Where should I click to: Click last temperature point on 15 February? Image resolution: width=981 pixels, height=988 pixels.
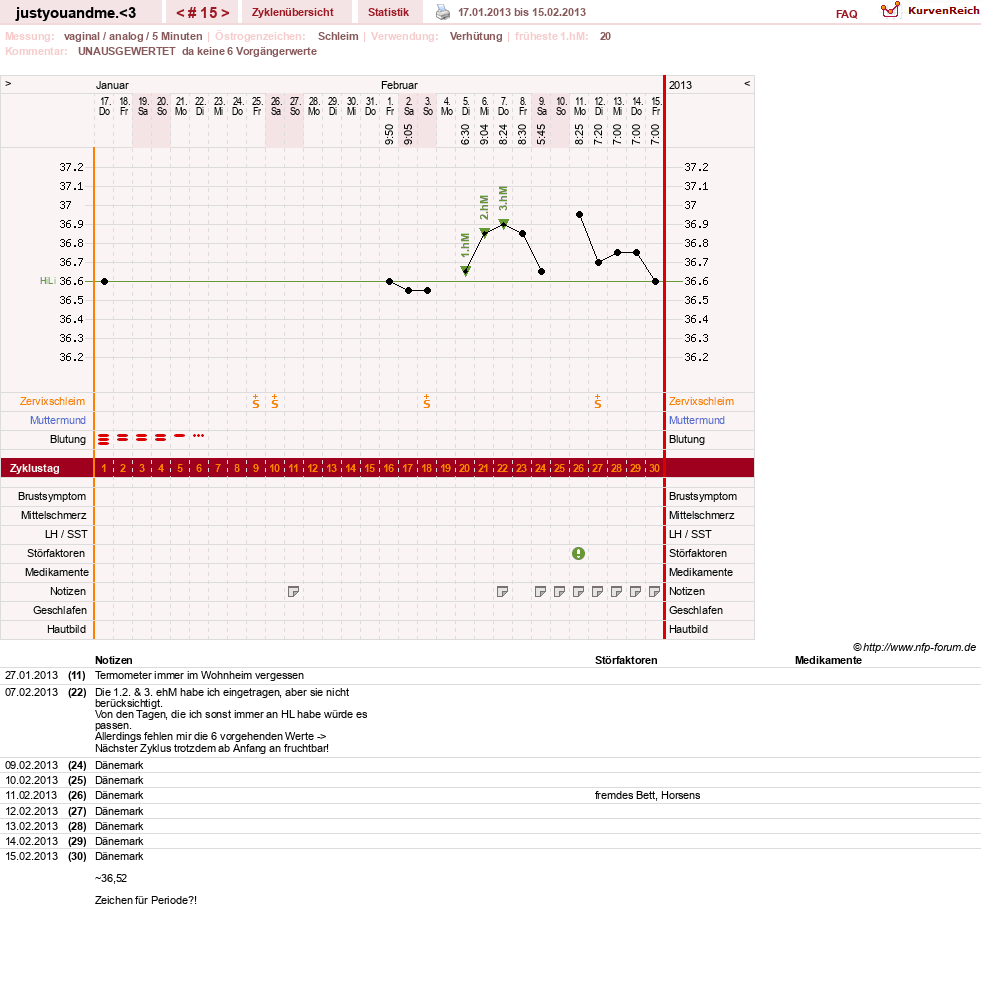pyautogui.click(x=655, y=281)
